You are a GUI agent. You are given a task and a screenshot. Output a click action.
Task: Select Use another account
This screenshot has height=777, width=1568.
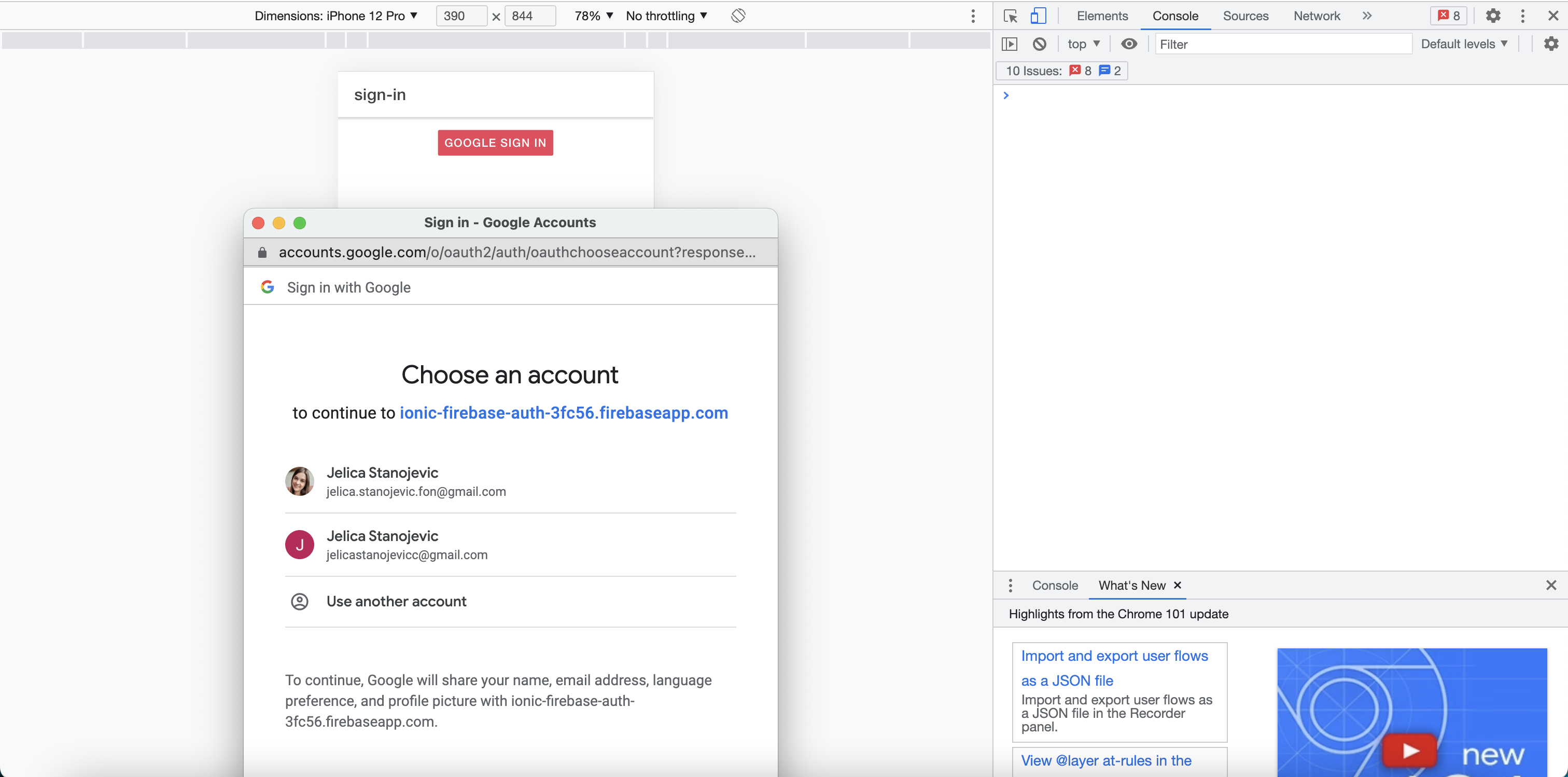(x=510, y=602)
